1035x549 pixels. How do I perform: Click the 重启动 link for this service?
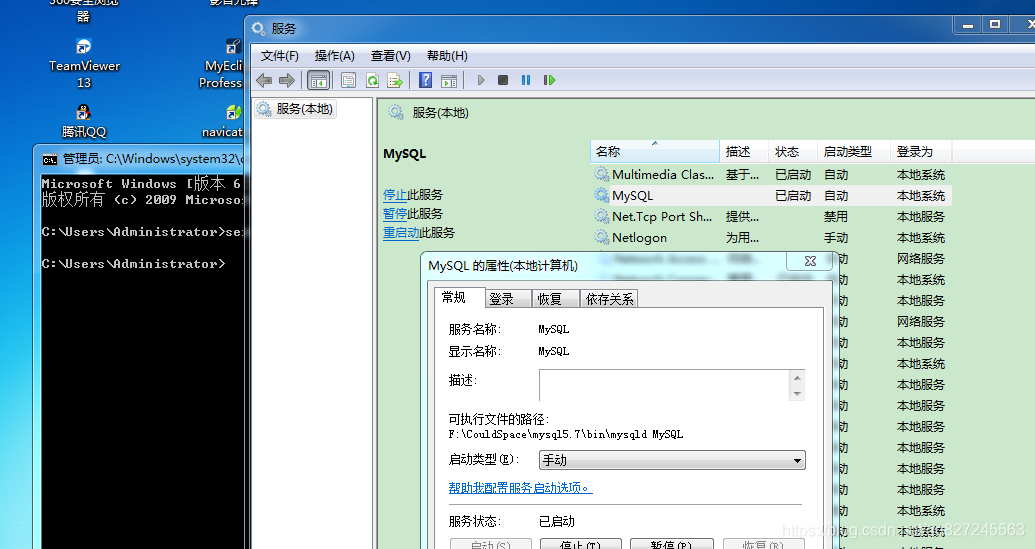[401, 233]
